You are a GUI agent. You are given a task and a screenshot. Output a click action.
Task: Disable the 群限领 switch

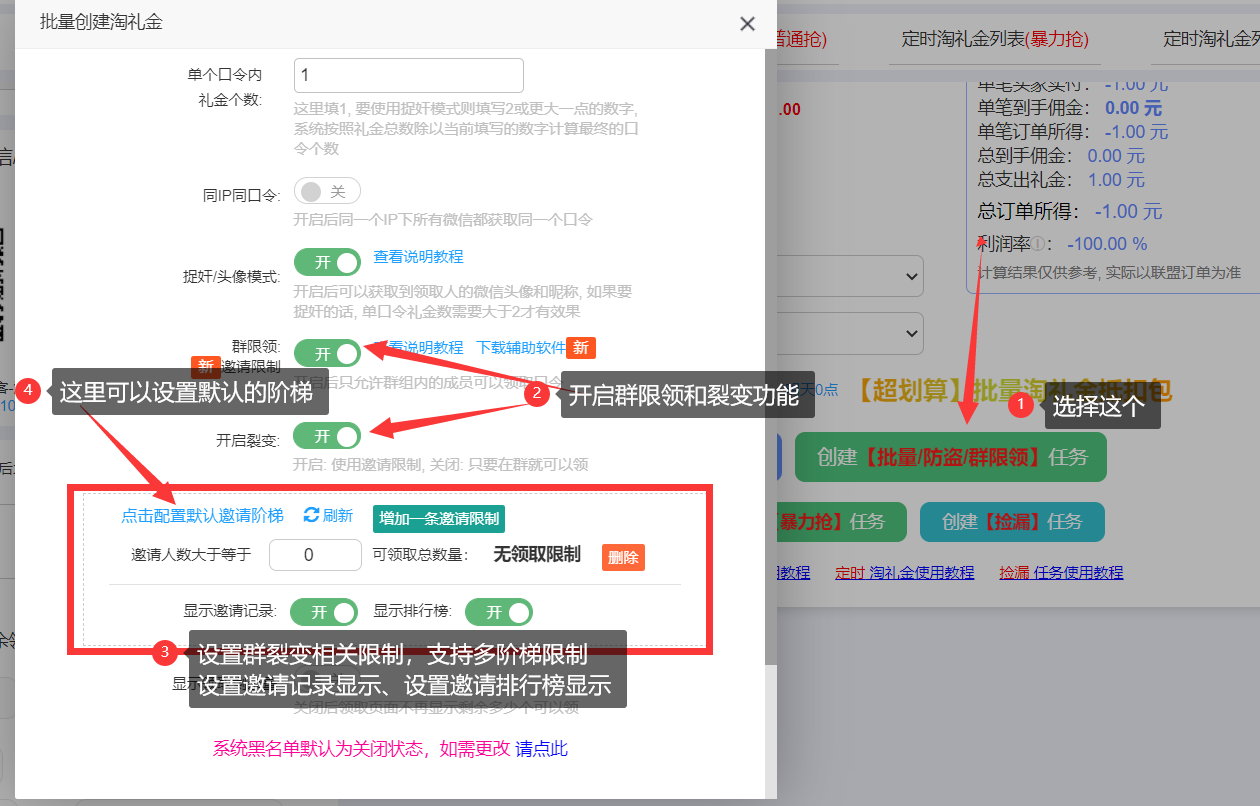point(327,353)
